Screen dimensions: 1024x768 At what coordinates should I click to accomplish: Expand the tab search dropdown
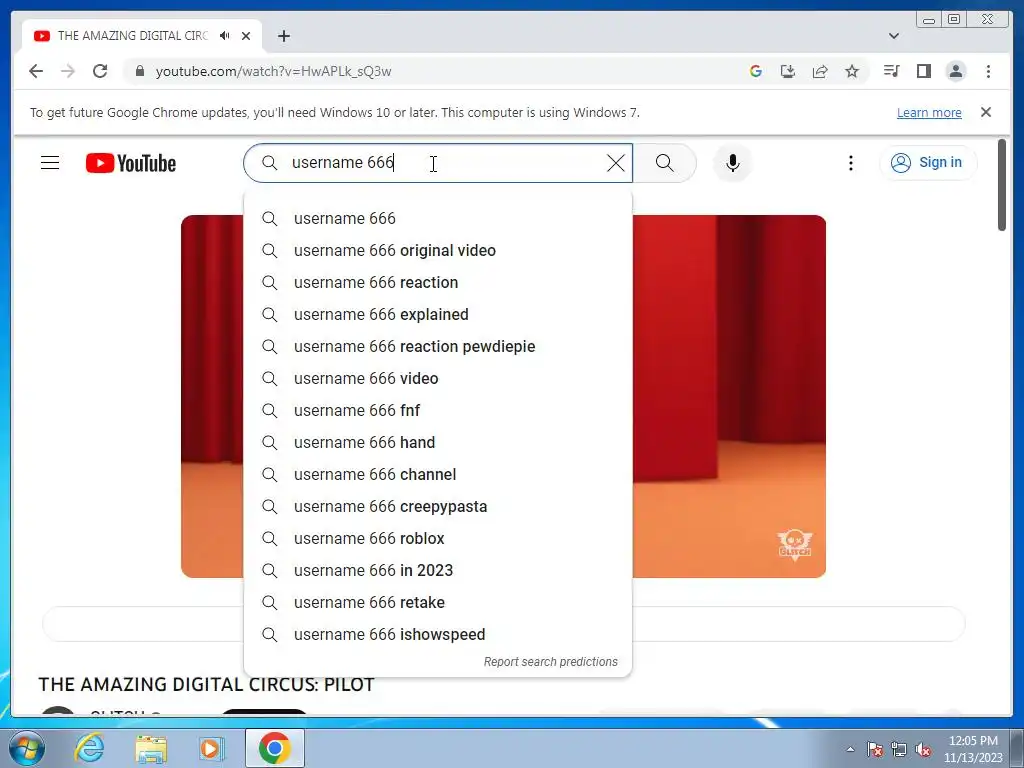(894, 36)
